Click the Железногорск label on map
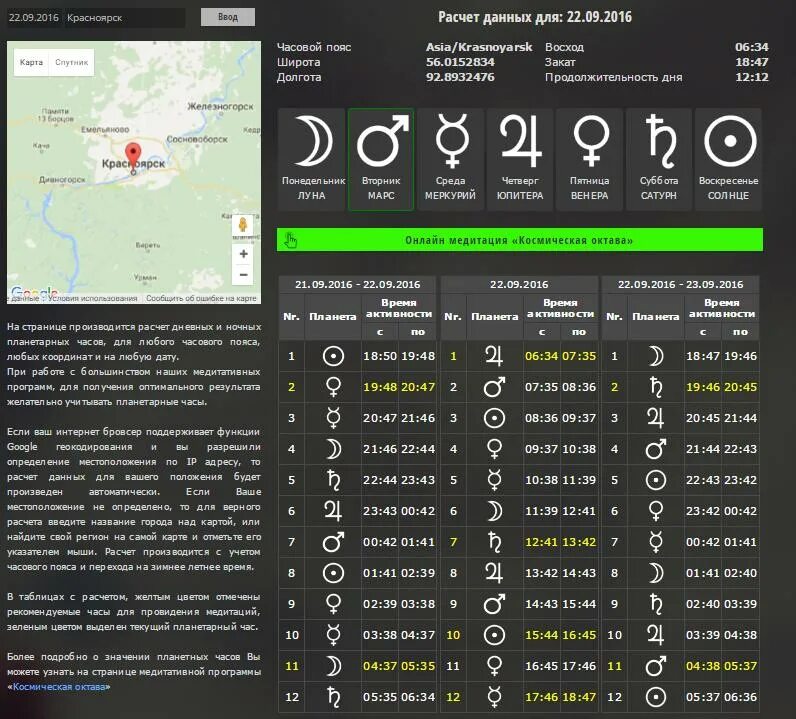 220,107
